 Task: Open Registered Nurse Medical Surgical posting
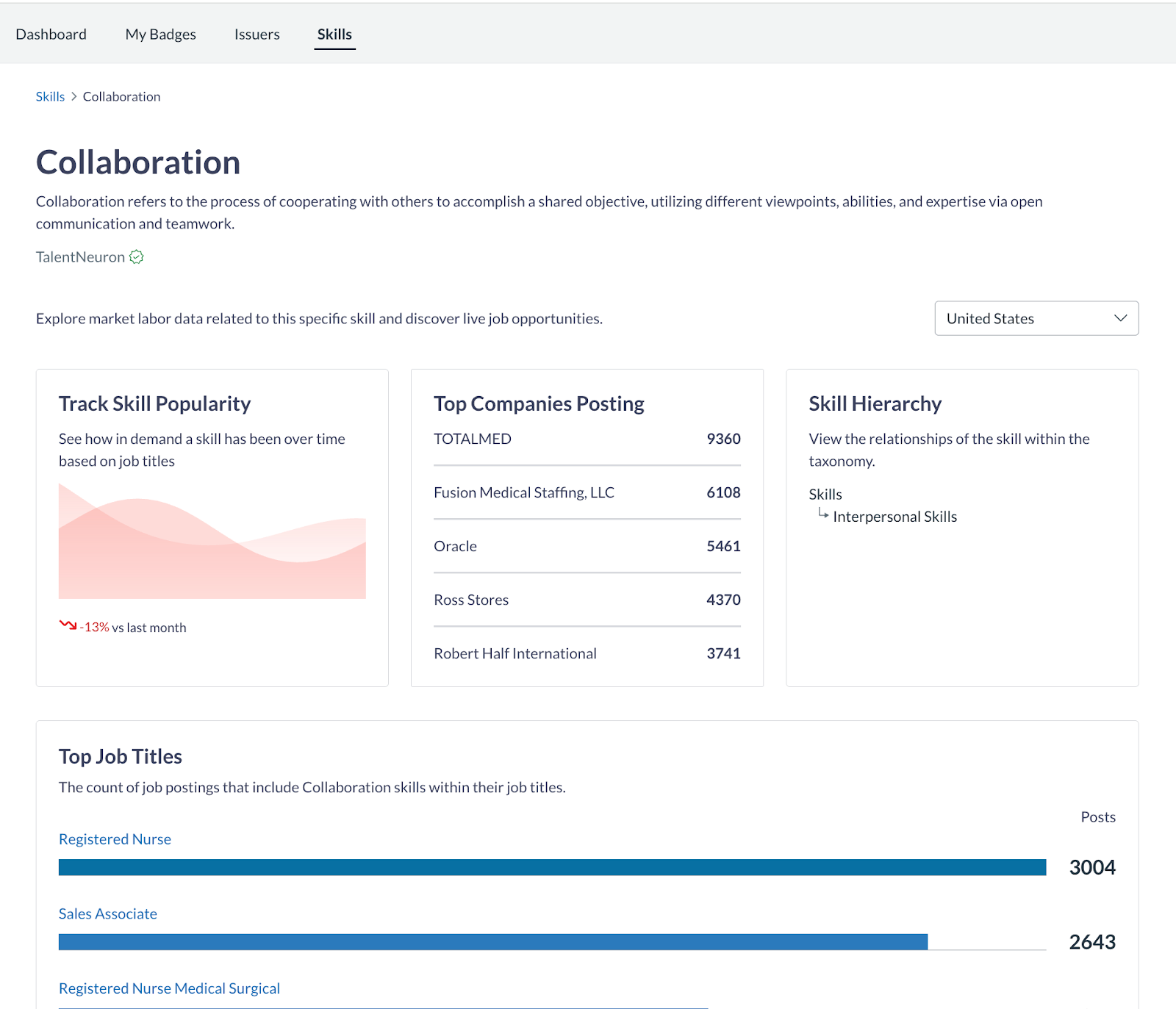click(x=168, y=988)
